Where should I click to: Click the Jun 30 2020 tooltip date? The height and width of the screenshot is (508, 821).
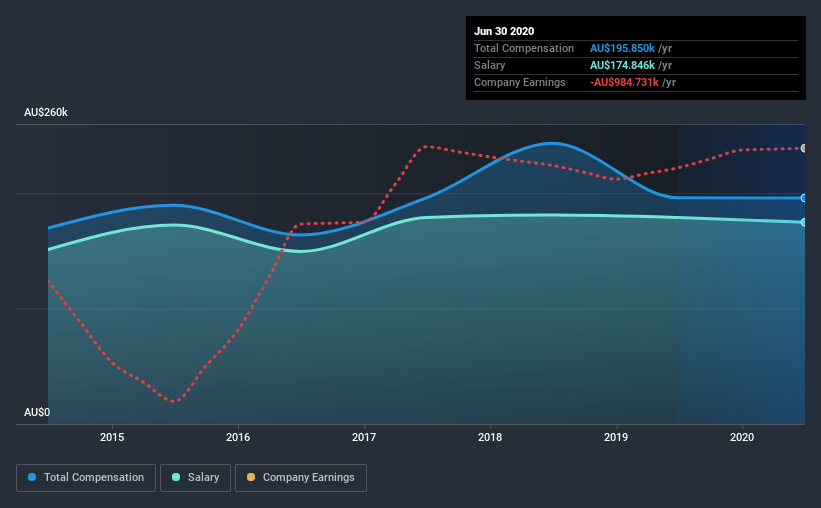pos(504,31)
